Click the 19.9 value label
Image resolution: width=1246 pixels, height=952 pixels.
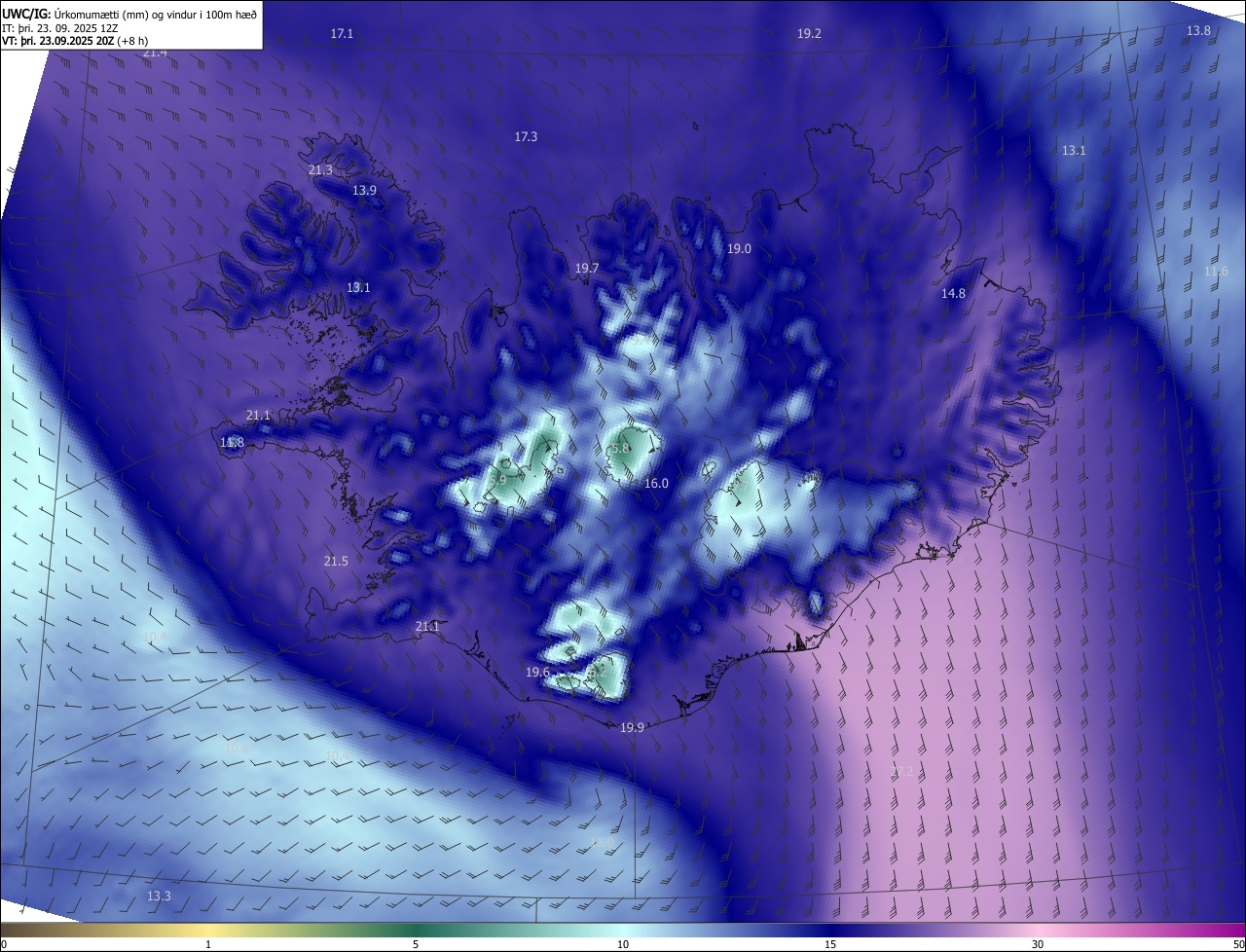pyautogui.click(x=632, y=727)
